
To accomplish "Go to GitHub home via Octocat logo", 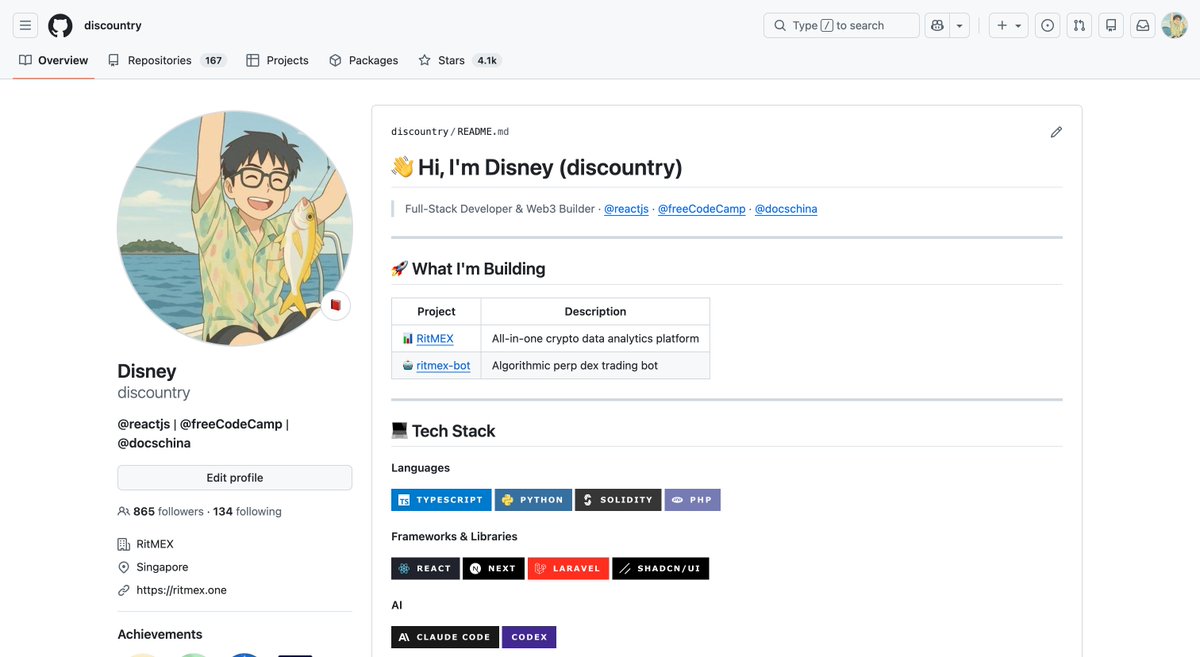I will coord(60,25).
